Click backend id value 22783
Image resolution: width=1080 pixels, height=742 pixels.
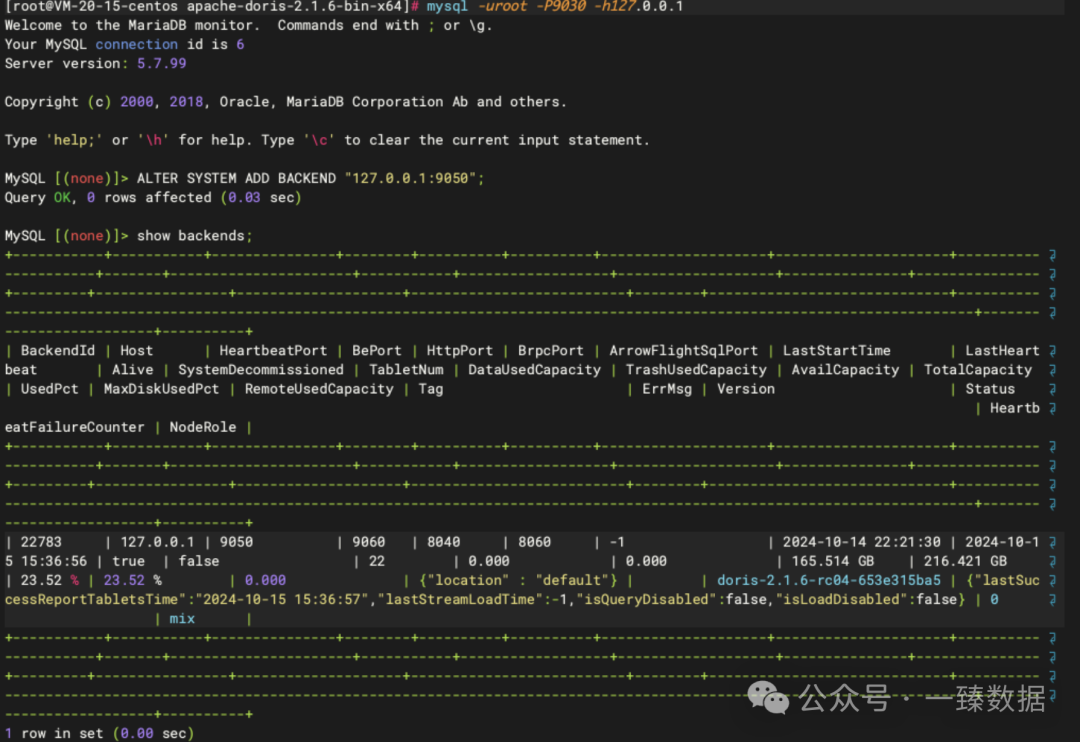[x=41, y=542]
